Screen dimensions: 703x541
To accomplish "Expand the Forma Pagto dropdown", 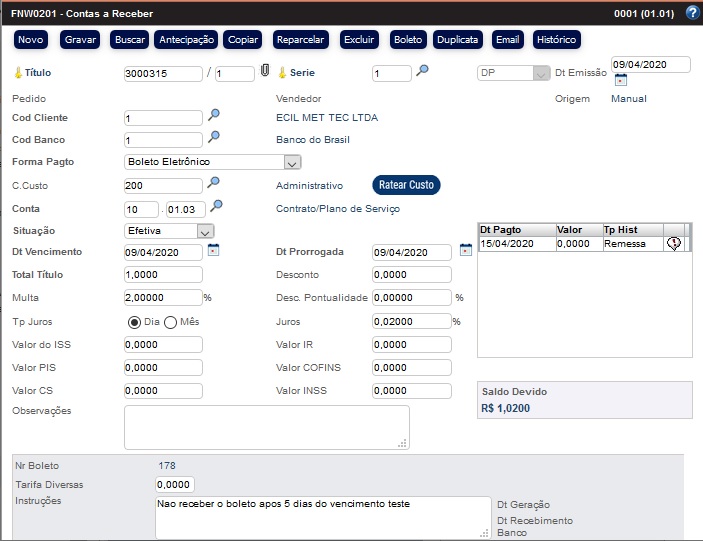I will [x=291, y=162].
